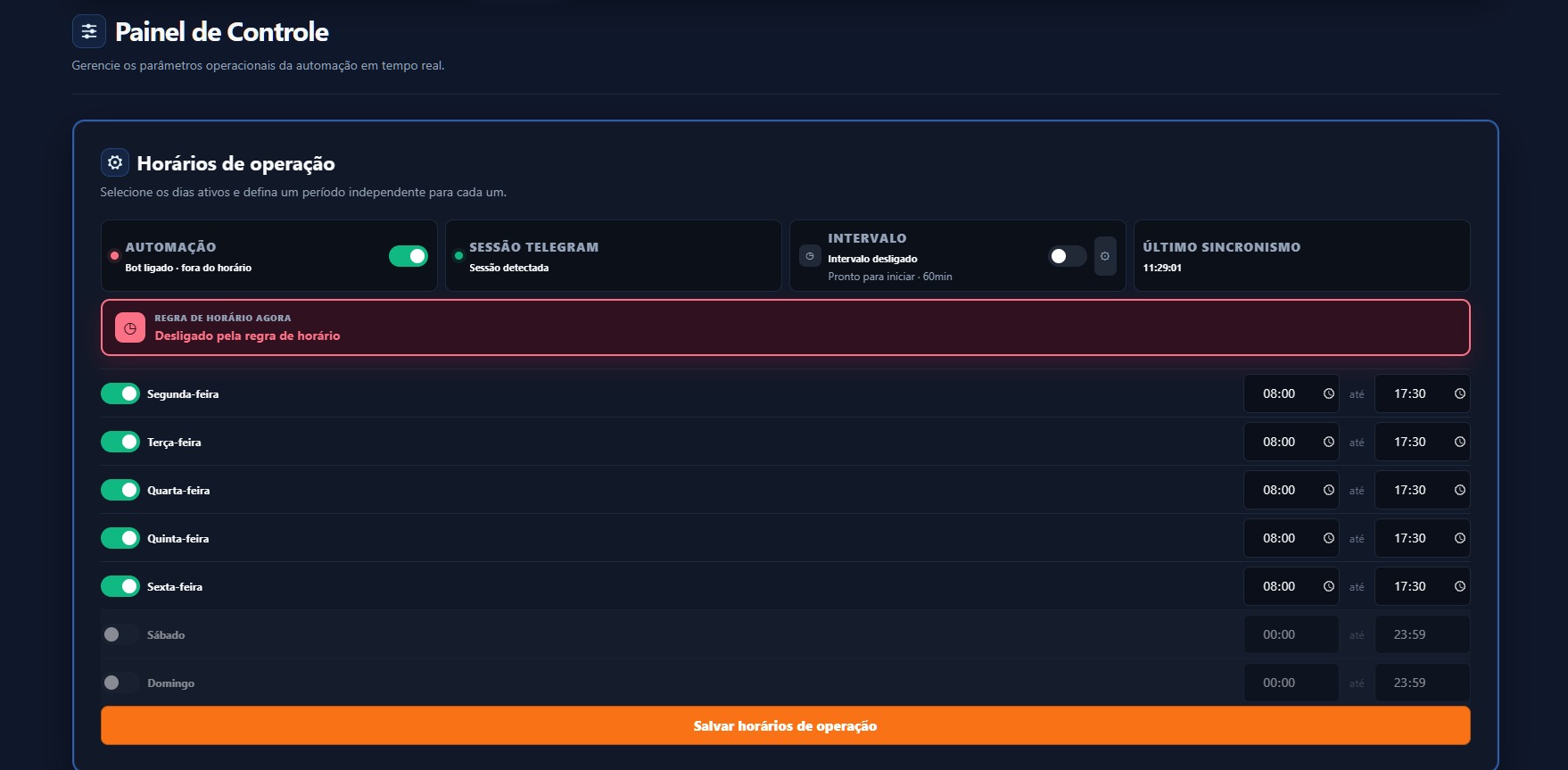Open time picker for Terça-feira start time
This screenshot has width=1568, height=770.
[x=1328, y=442]
